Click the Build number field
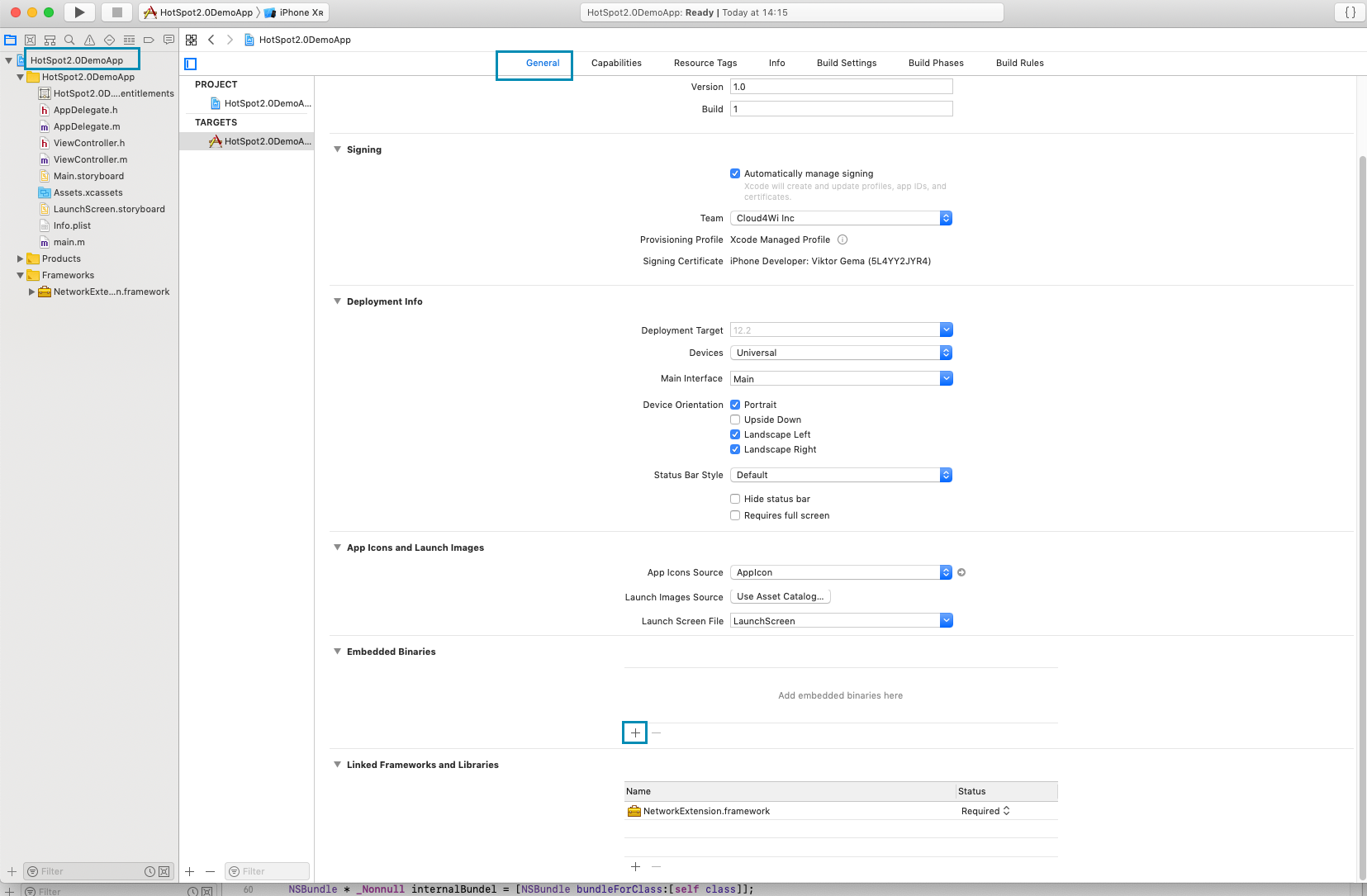1367x896 pixels. [841, 109]
